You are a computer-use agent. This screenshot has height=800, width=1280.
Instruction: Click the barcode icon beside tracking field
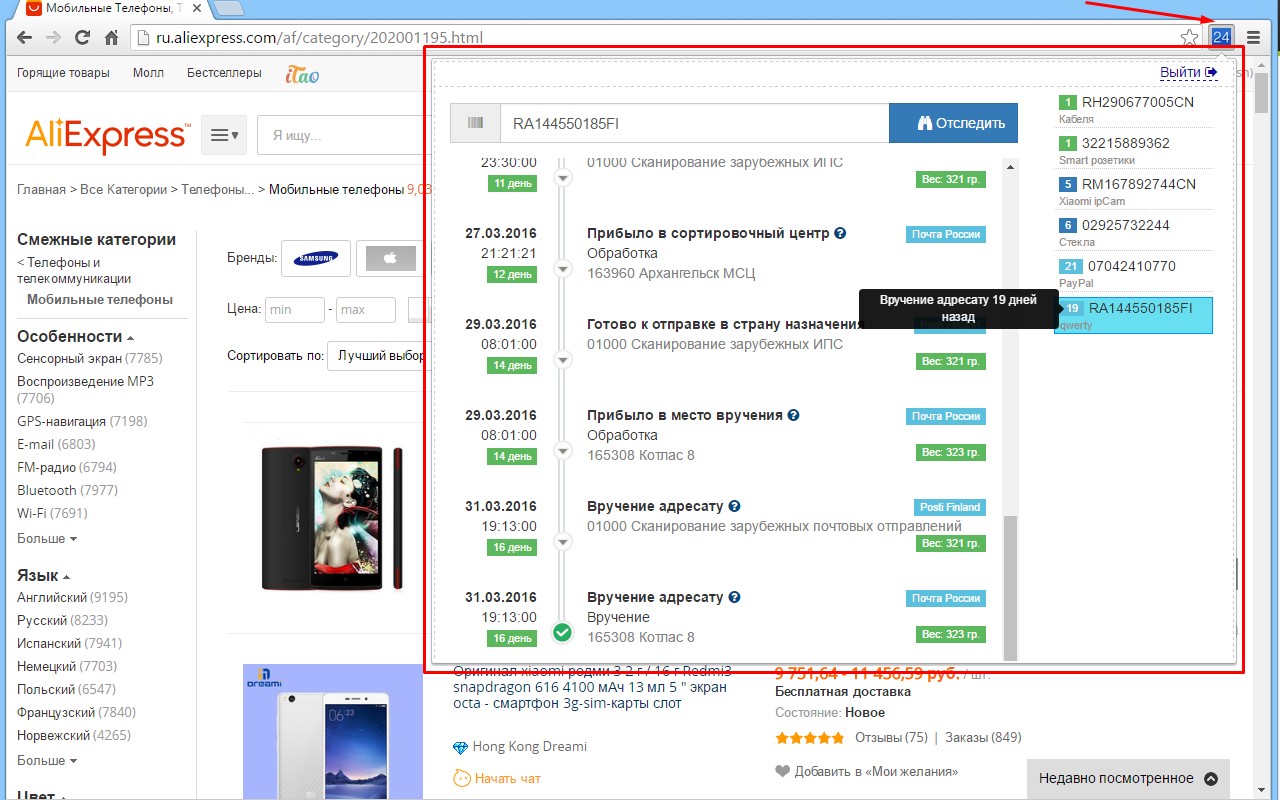475,123
